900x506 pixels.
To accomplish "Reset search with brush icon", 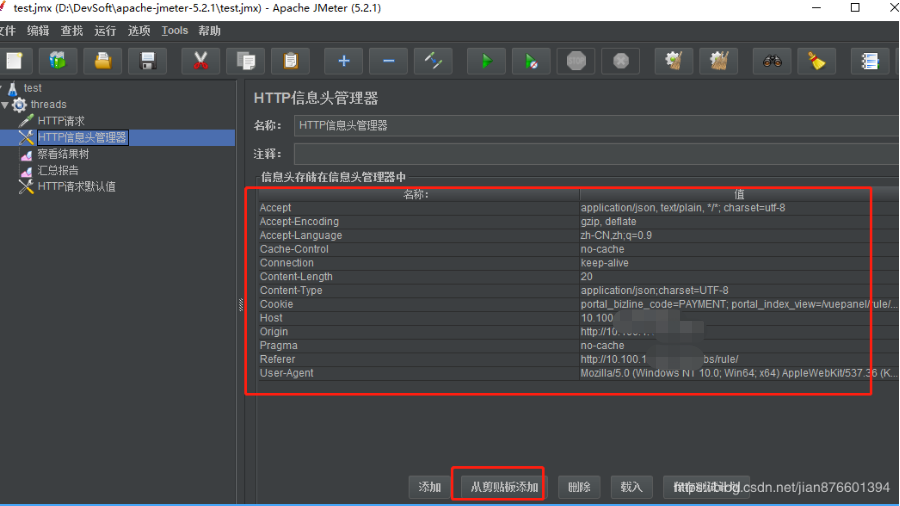I will (x=817, y=61).
